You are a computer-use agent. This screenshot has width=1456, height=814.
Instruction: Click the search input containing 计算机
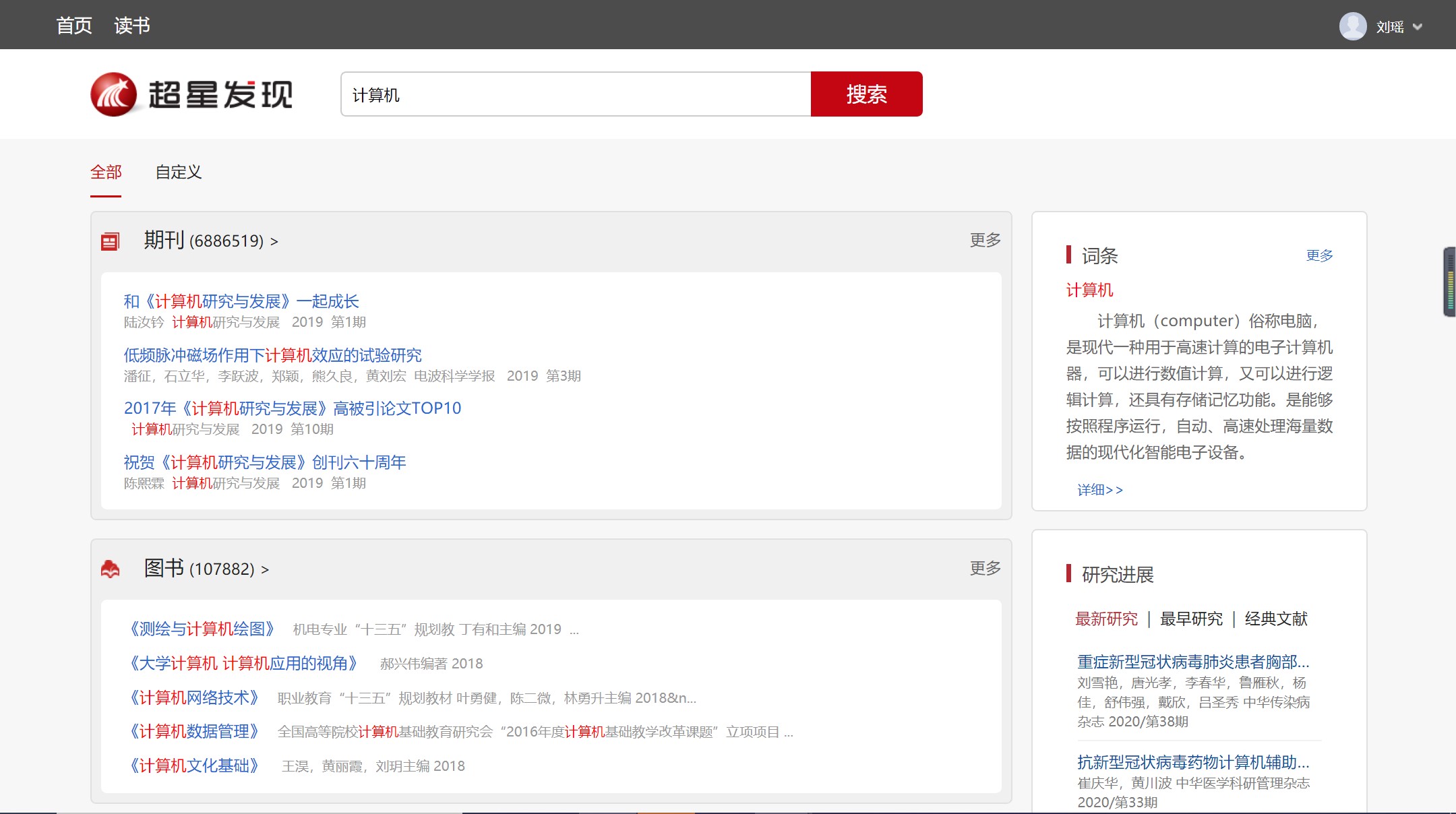tap(576, 94)
